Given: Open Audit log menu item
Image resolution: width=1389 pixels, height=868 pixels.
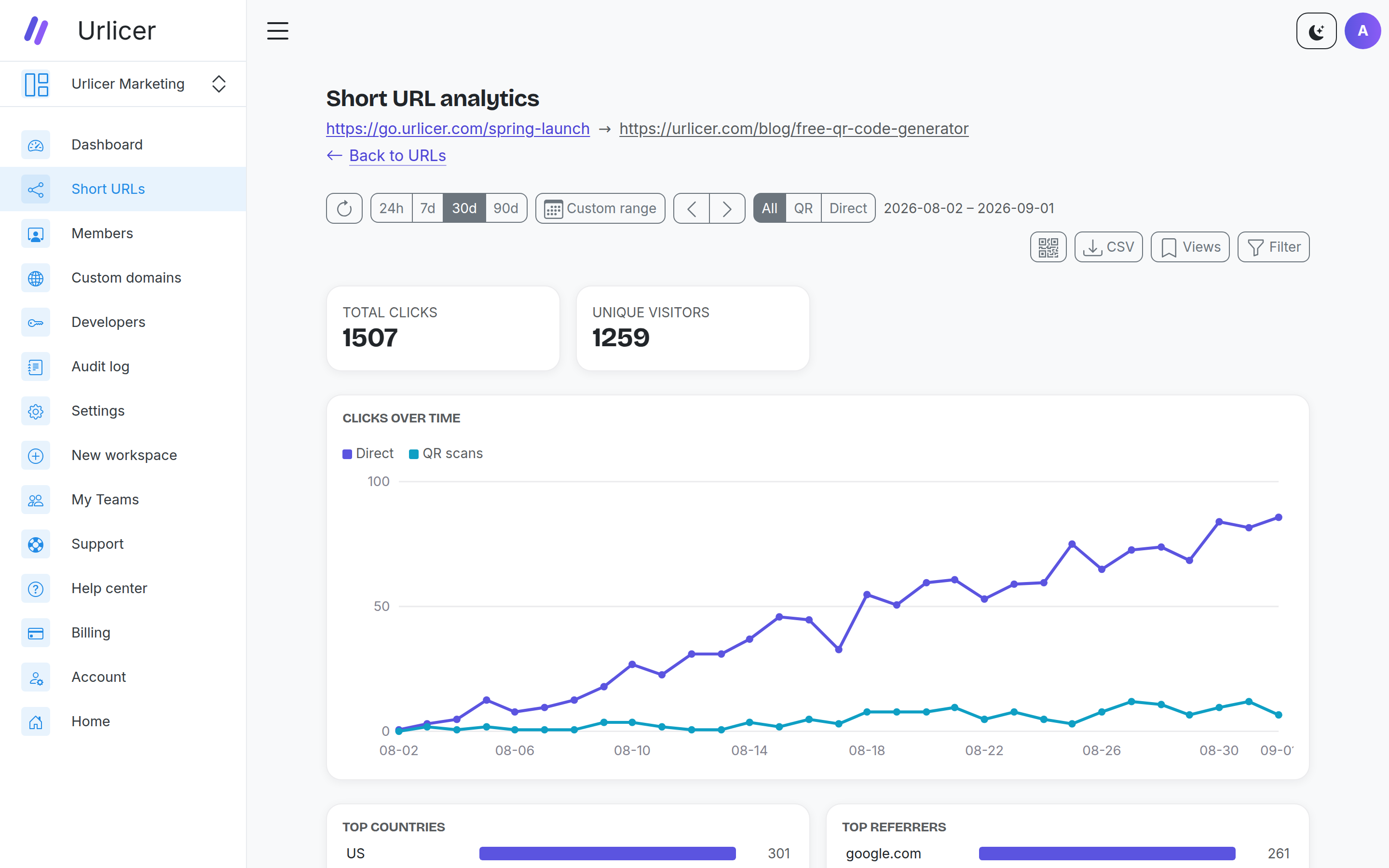Looking at the screenshot, I should tap(123, 366).
